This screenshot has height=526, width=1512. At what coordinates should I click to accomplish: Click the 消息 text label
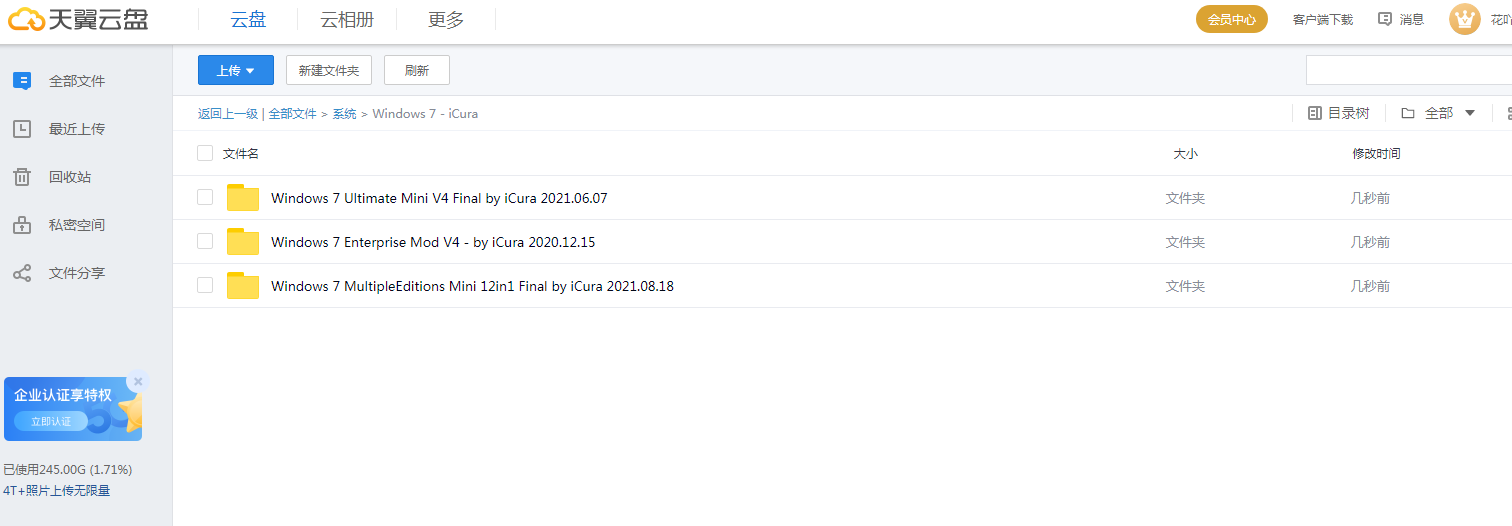(x=1412, y=19)
